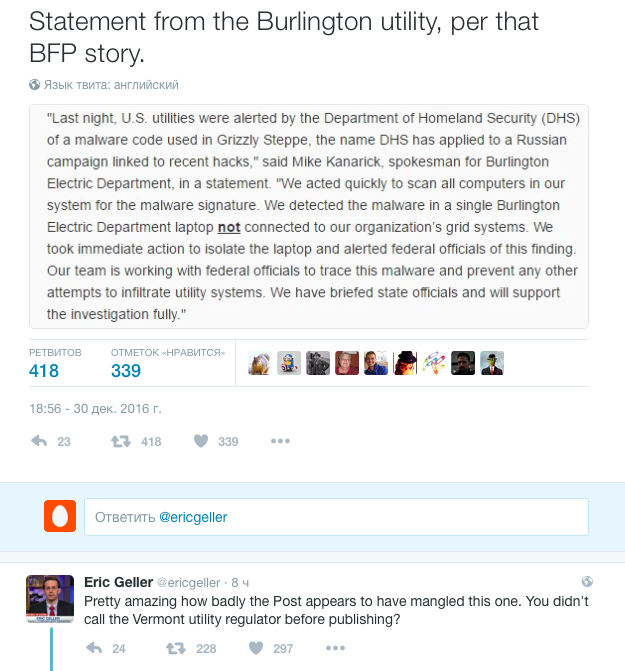Retweet the main Burlington statement tweet
625x671 pixels.
pyautogui.click(x=120, y=441)
